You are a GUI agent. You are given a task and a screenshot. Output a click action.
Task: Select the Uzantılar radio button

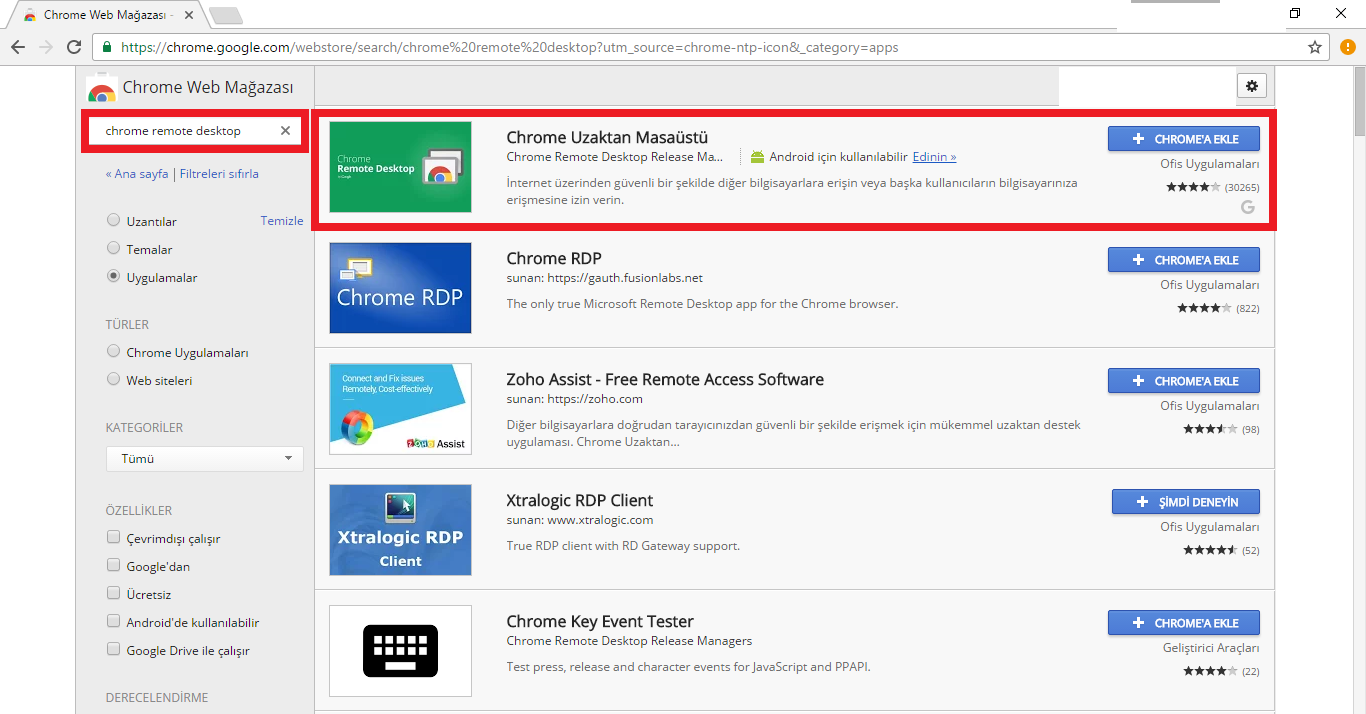pos(113,221)
